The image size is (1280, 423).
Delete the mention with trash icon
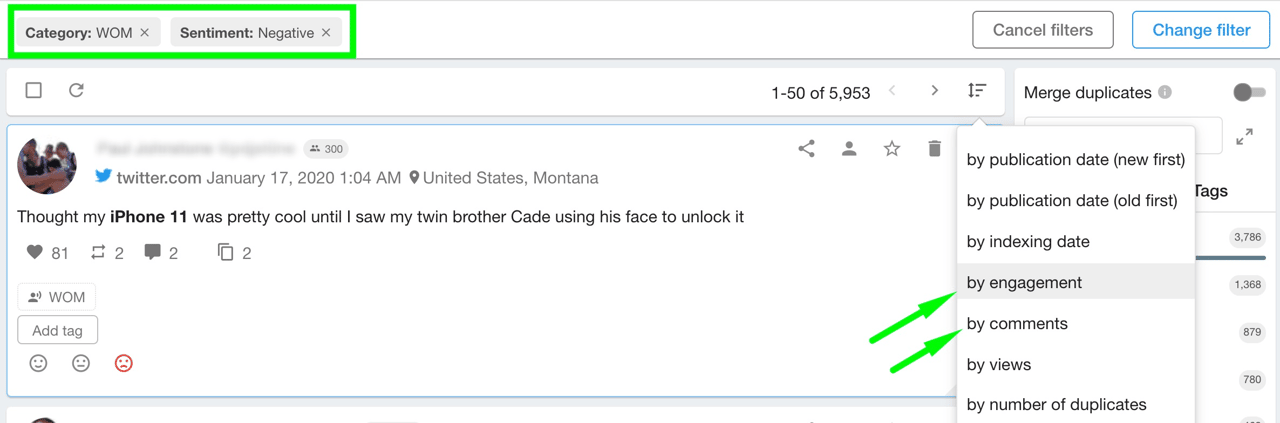pos(934,149)
